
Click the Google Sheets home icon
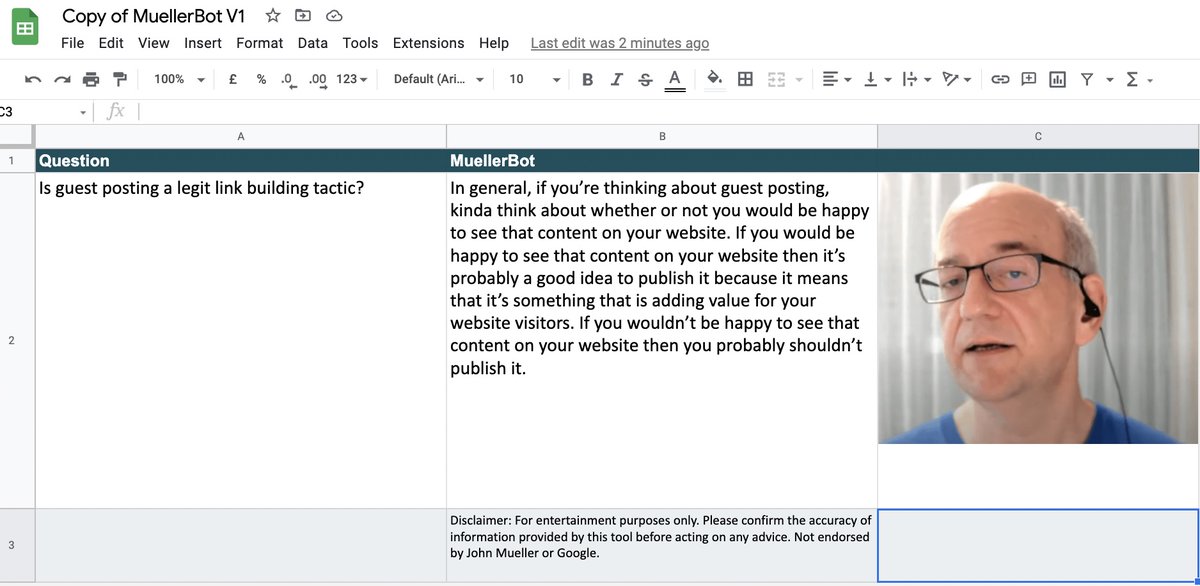tap(25, 28)
